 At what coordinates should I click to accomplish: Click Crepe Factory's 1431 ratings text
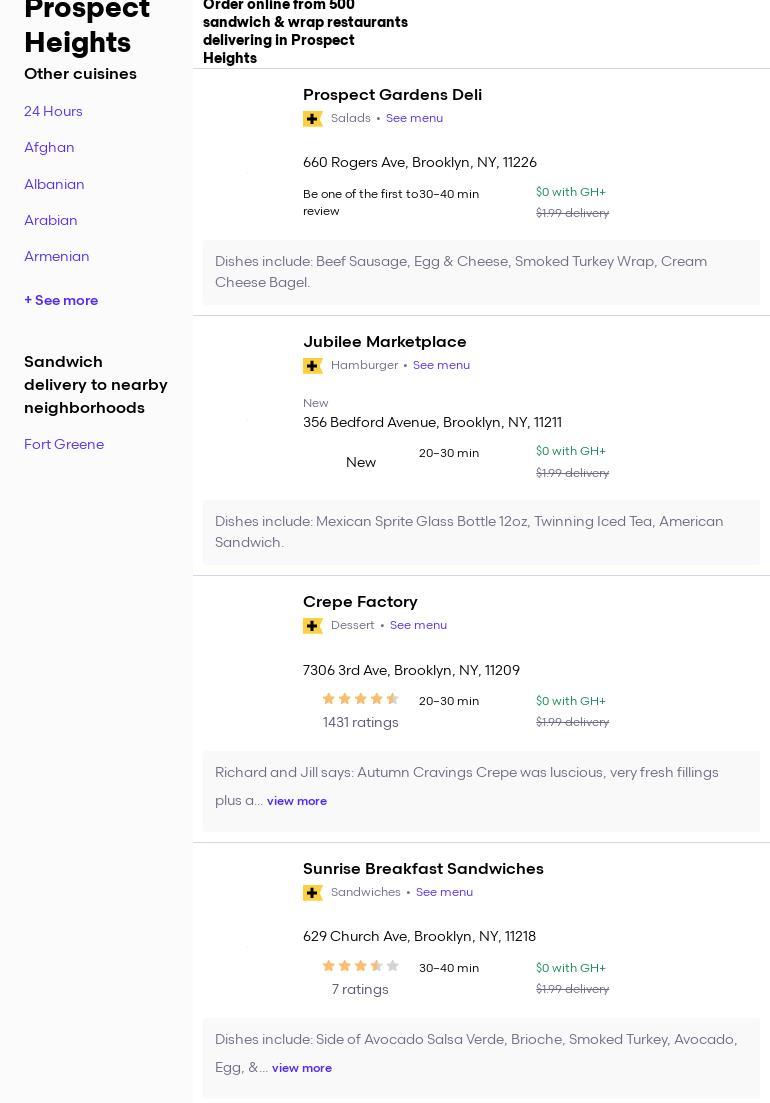click(360, 722)
